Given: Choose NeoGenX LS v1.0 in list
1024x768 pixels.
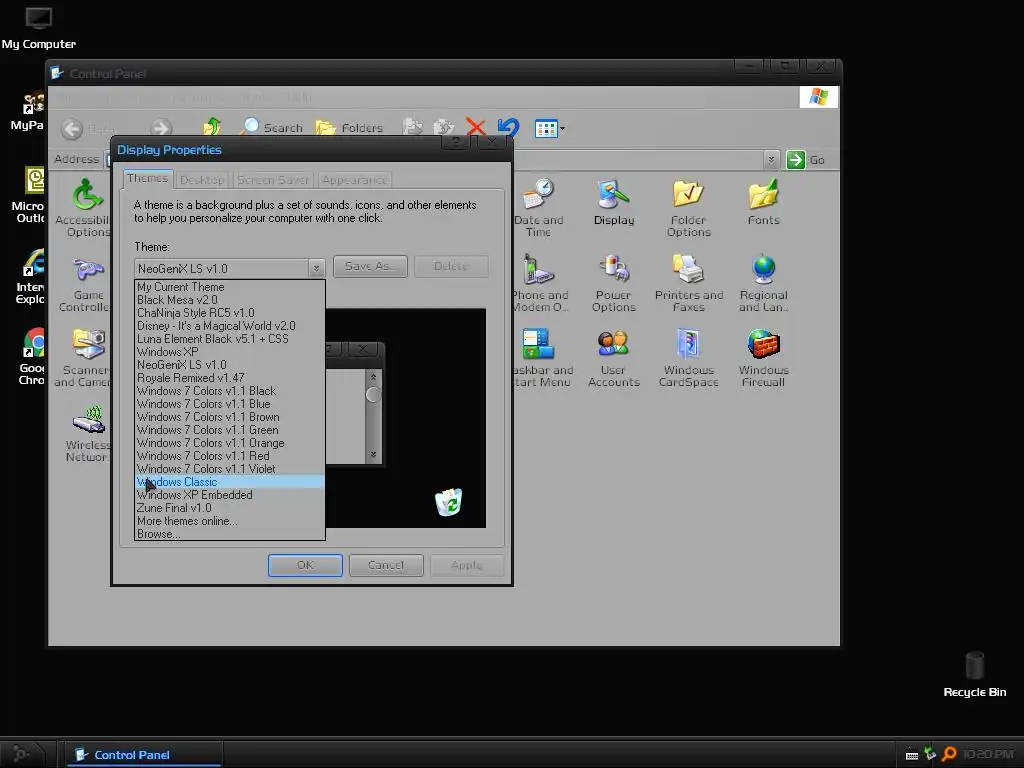Looking at the screenshot, I should click(x=229, y=365).
